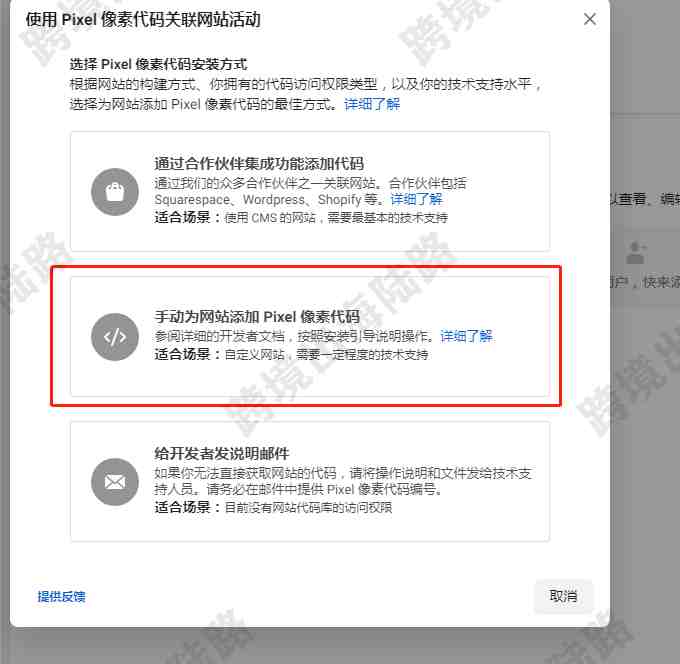Click the 提供反馈 feedback link

(61, 597)
